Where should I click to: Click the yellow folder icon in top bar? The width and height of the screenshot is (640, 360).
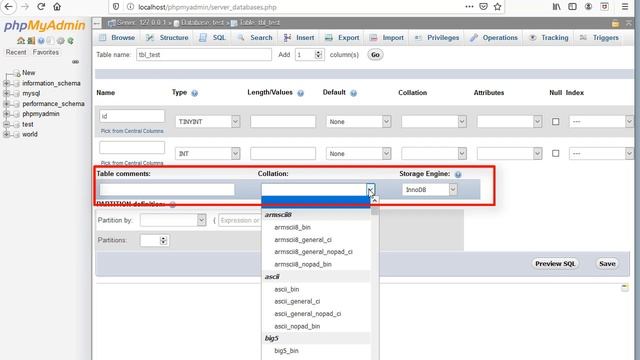pyautogui.click(x=615, y=24)
